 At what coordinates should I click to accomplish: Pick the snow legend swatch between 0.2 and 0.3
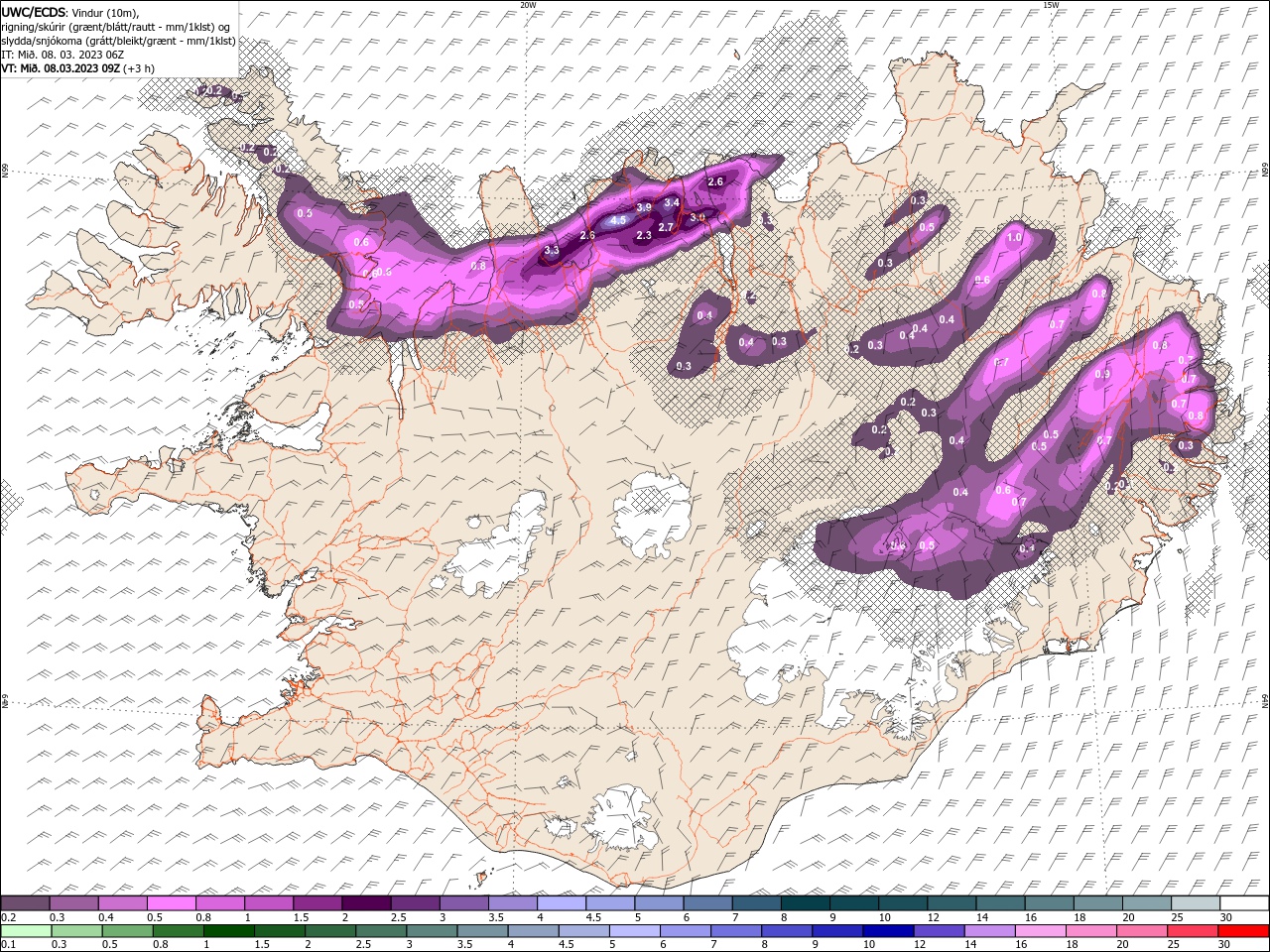click(25, 903)
